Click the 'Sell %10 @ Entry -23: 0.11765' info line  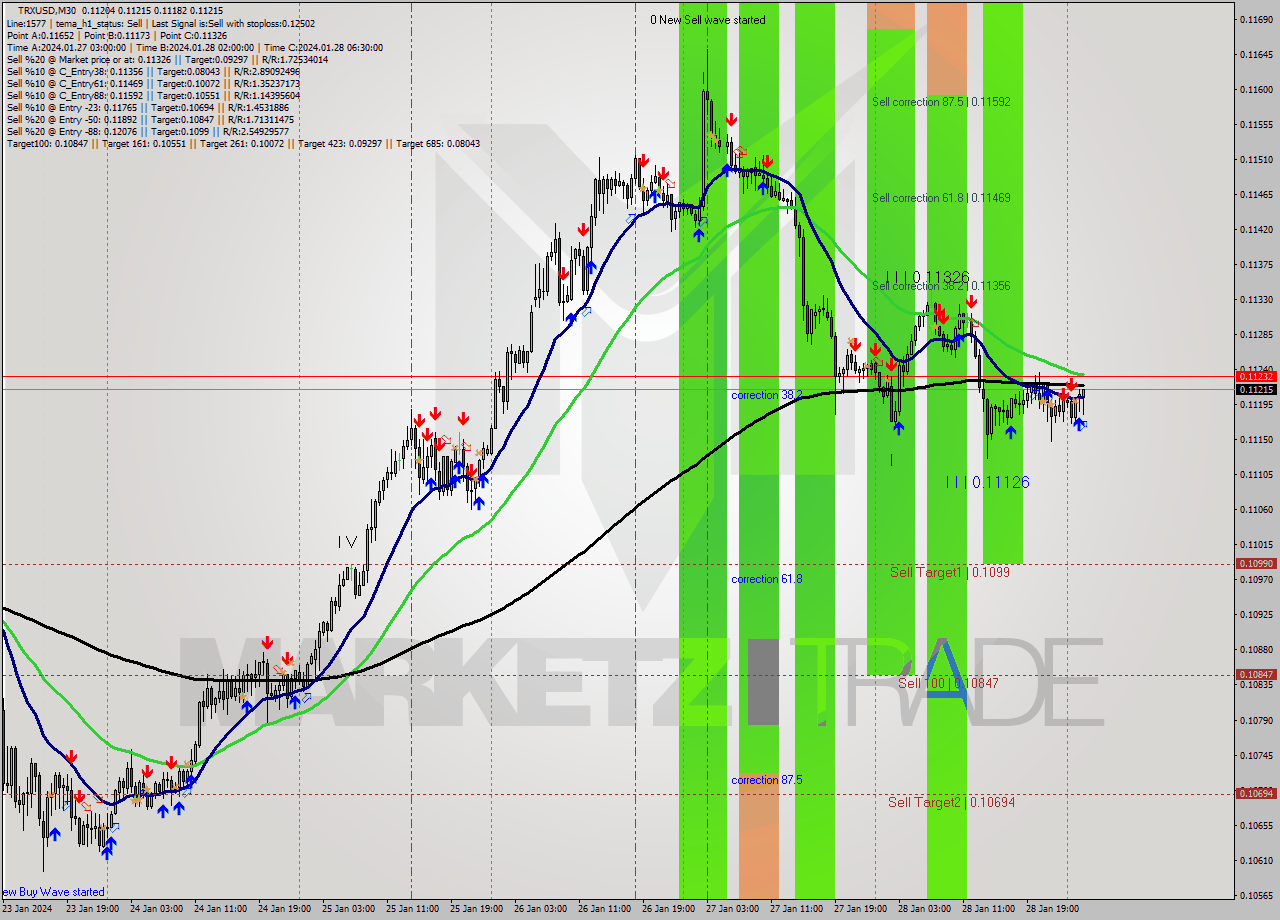click(150, 108)
